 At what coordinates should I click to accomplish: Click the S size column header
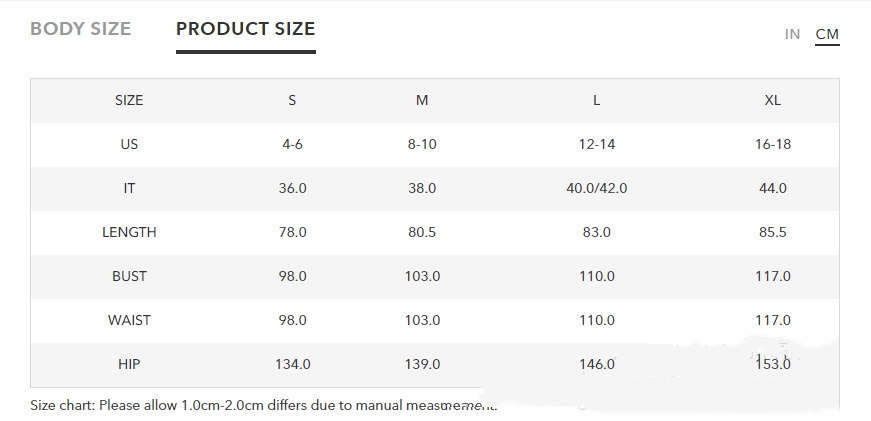pyautogui.click(x=293, y=100)
